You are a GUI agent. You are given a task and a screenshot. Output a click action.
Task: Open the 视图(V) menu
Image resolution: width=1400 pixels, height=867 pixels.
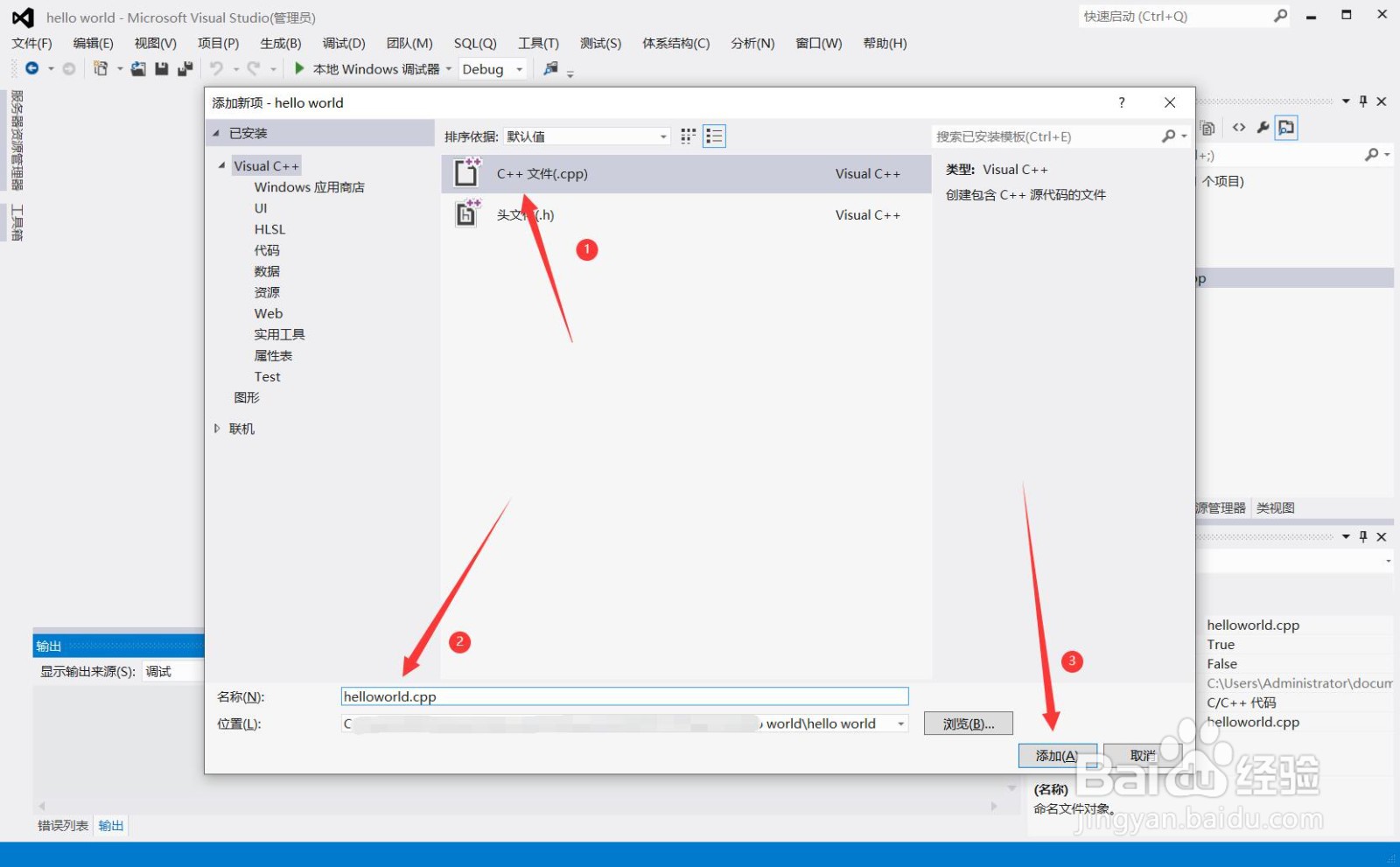156,43
